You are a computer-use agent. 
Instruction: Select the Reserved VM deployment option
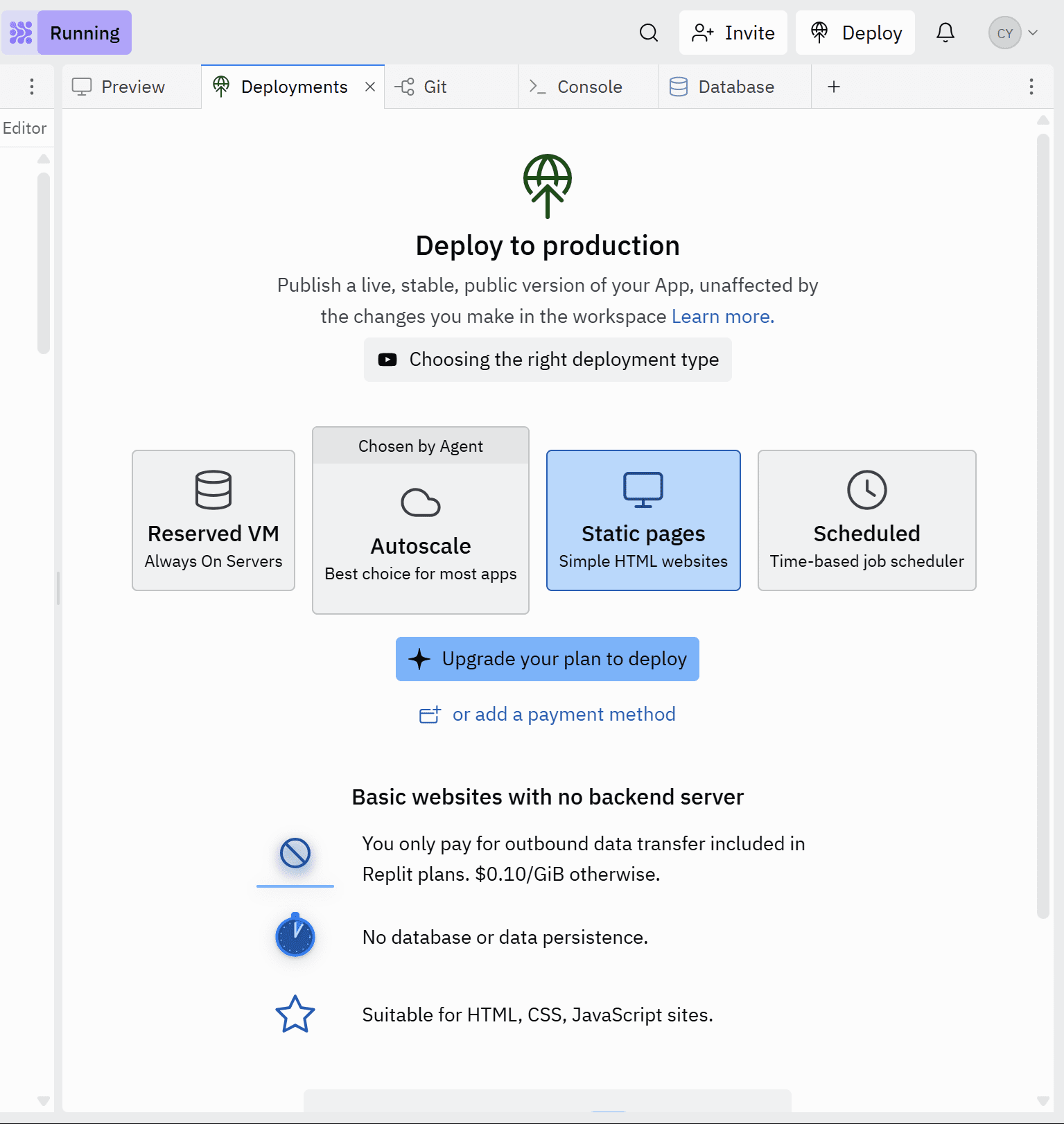[x=213, y=520]
